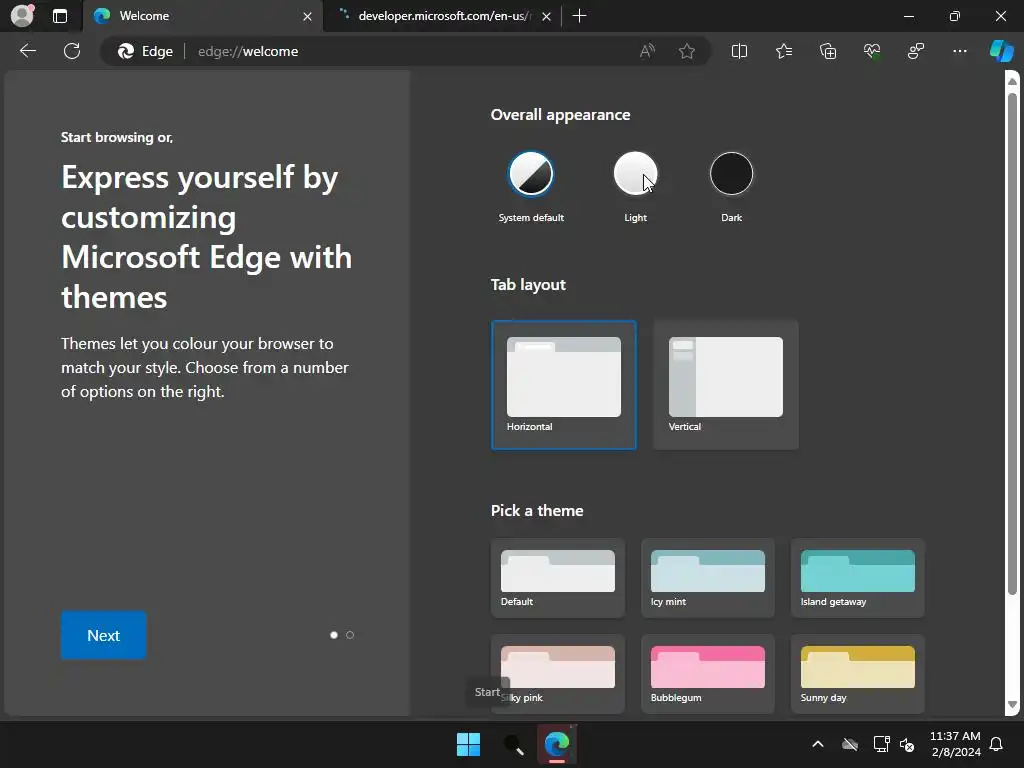
Task: Open taskbar Search
Action: [513, 744]
